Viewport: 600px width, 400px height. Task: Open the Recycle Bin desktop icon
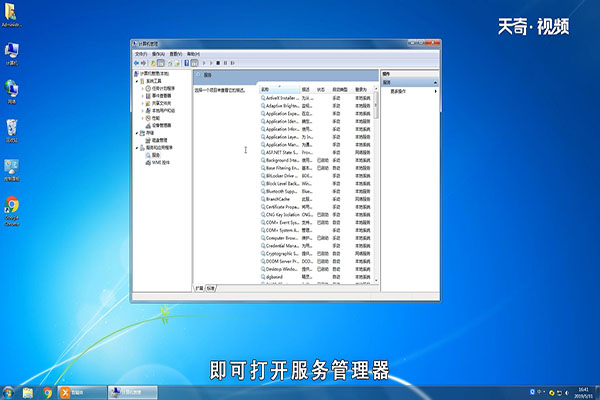[x=12, y=131]
